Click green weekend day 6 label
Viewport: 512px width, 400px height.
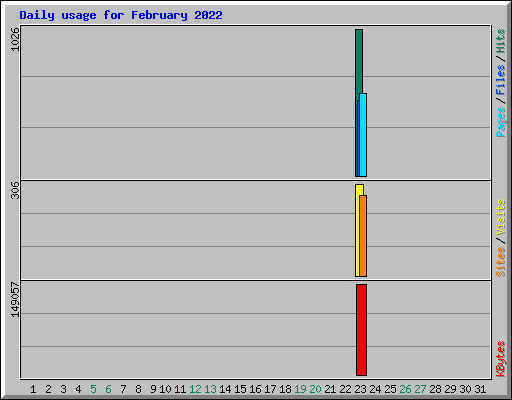coord(108,389)
